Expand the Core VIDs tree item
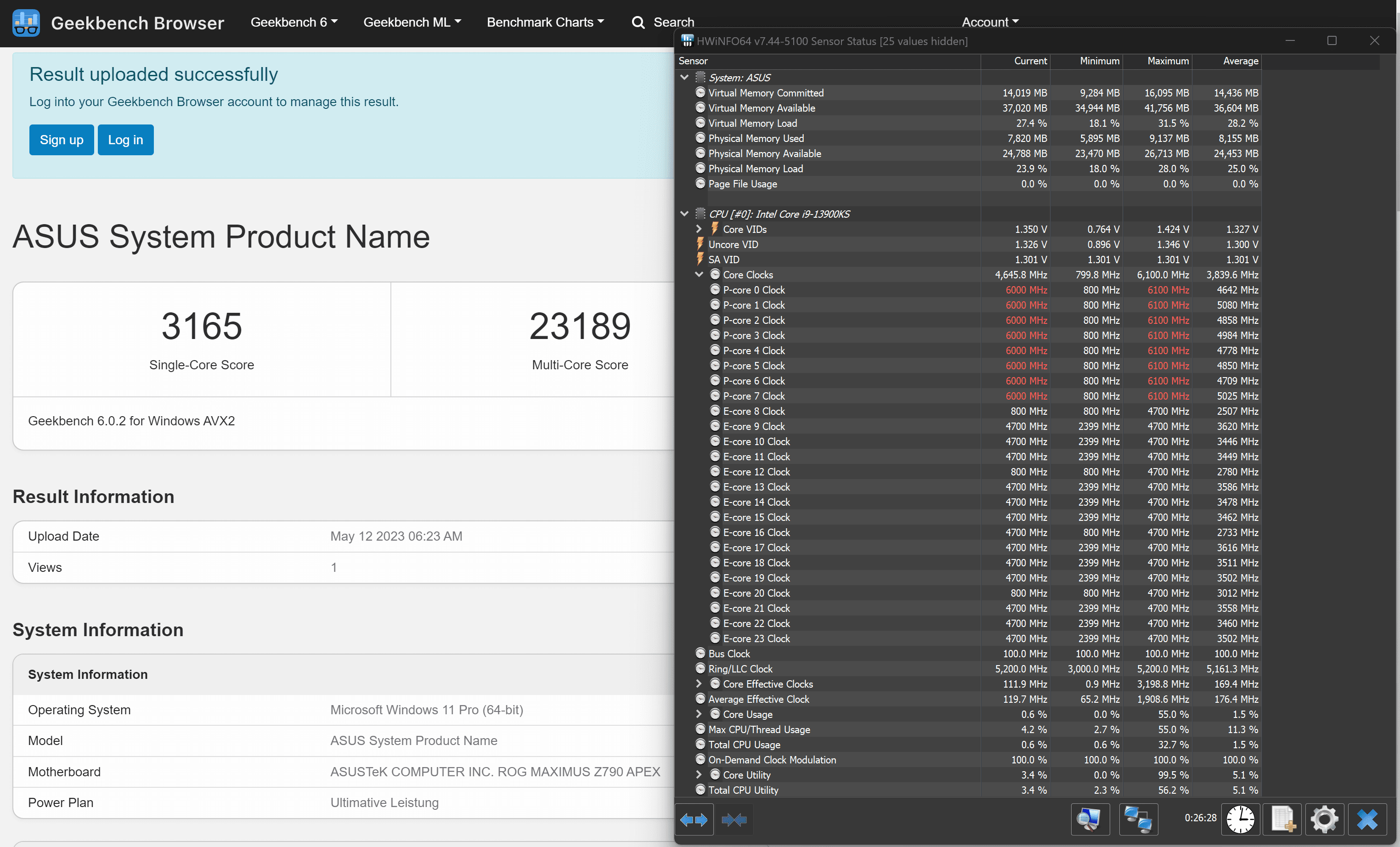The image size is (1400, 847). click(699, 229)
